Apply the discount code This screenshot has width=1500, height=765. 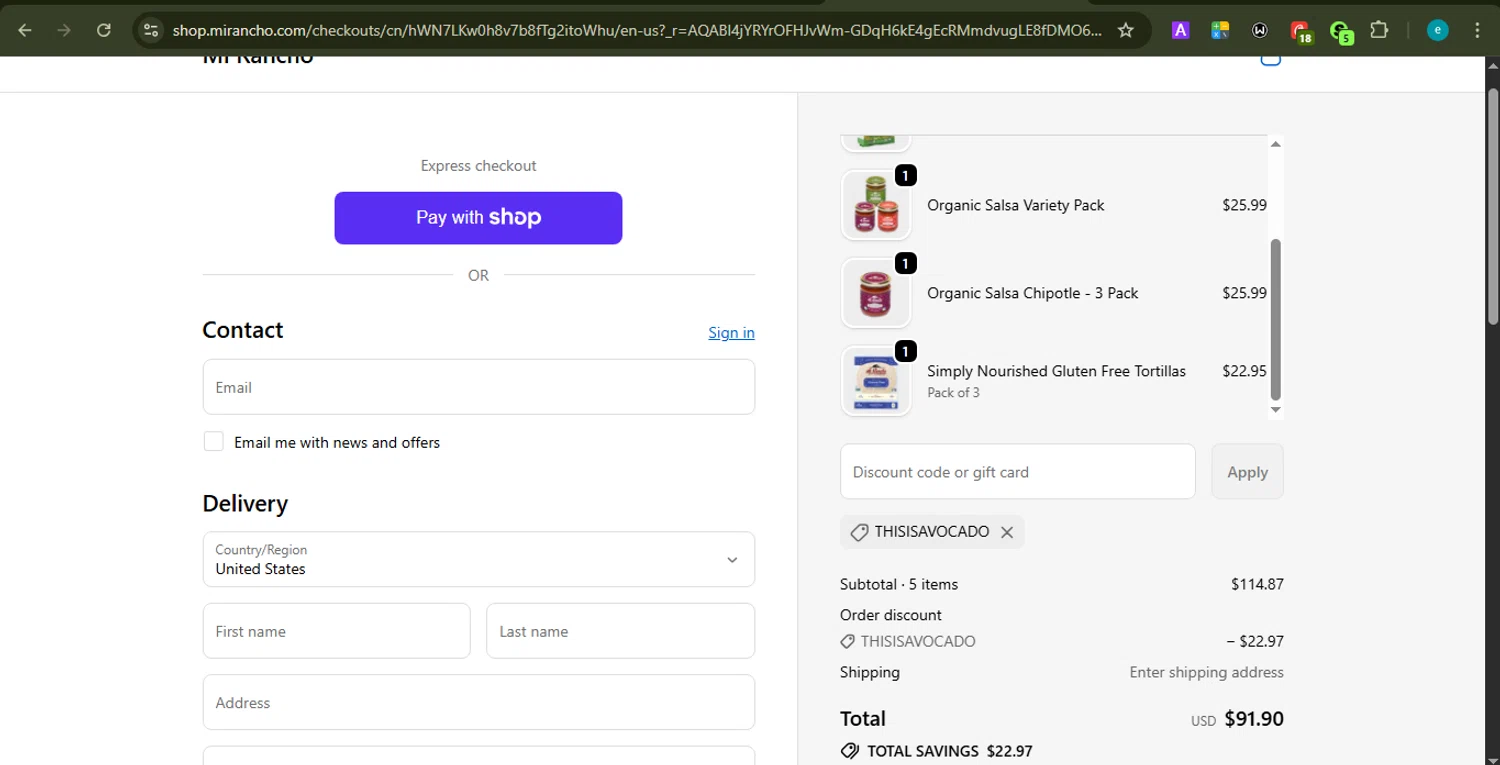pos(1247,472)
